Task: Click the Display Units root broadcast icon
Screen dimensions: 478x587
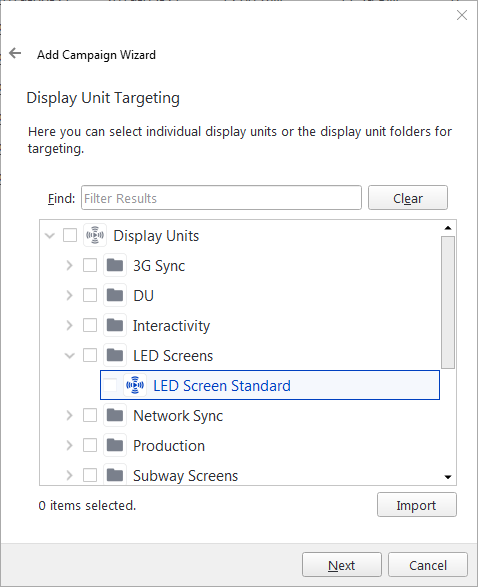Action: tap(95, 235)
